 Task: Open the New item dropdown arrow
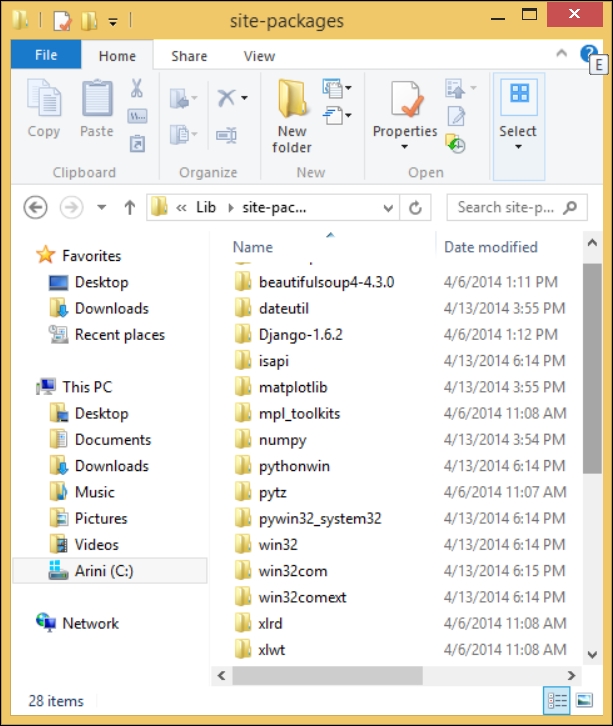coord(348,88)
